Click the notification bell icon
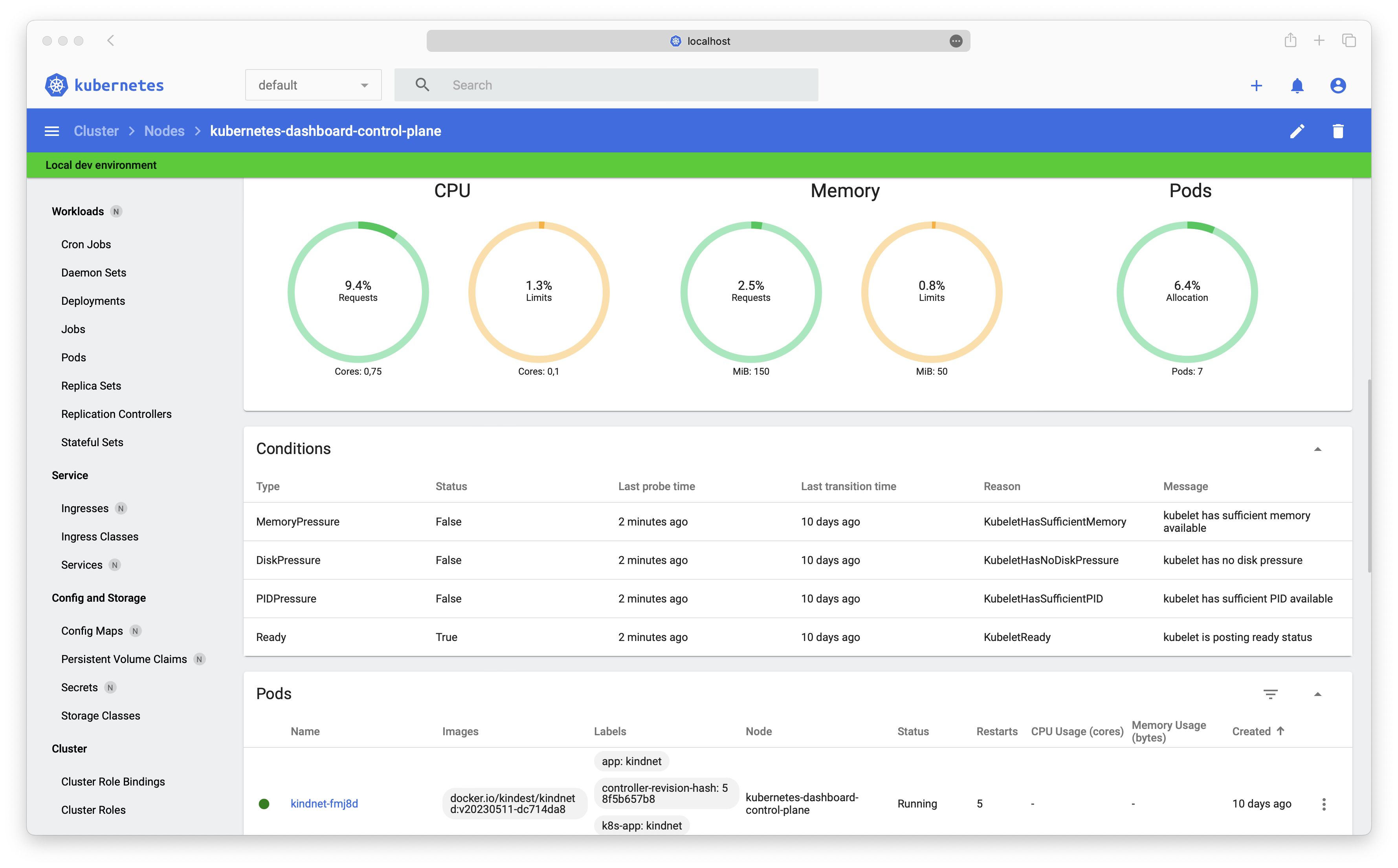Viewport: 1398px width, 868px height. (x=1297, y=85)
